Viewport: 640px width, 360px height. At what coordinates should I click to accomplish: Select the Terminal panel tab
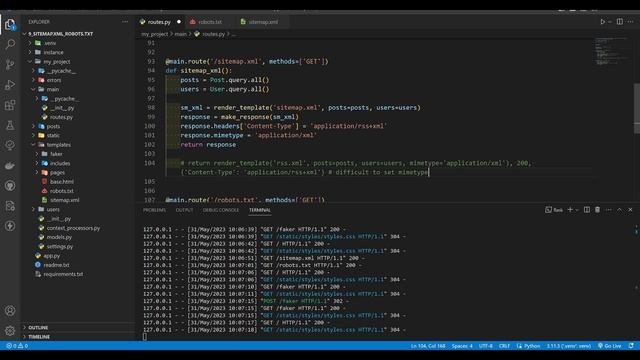pyautogui.click(x=260, y=210)
